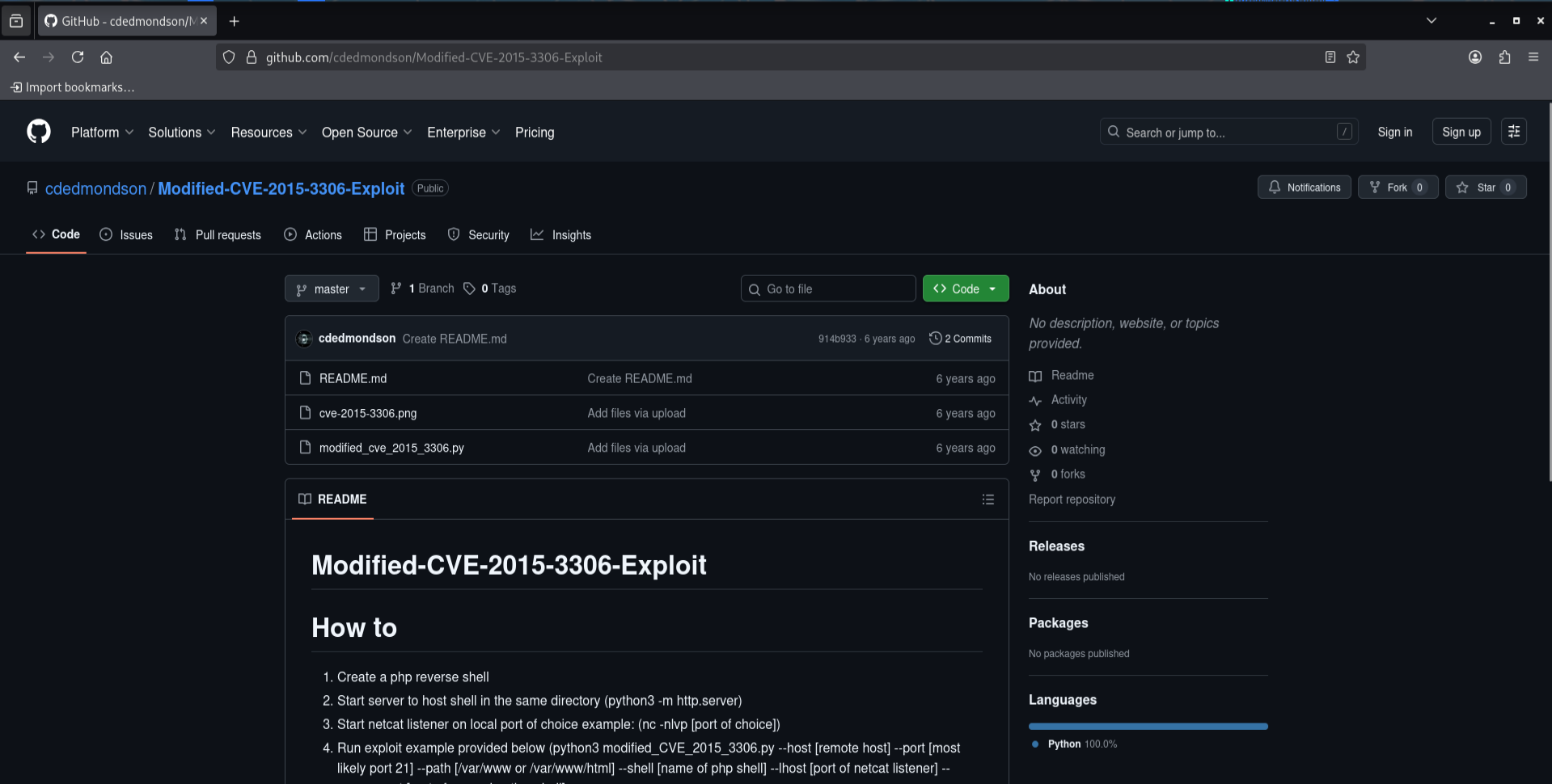This screenshot has height=784, width=1552.
Task: Close the GitHub browser tab
Action: pos(204,21)
